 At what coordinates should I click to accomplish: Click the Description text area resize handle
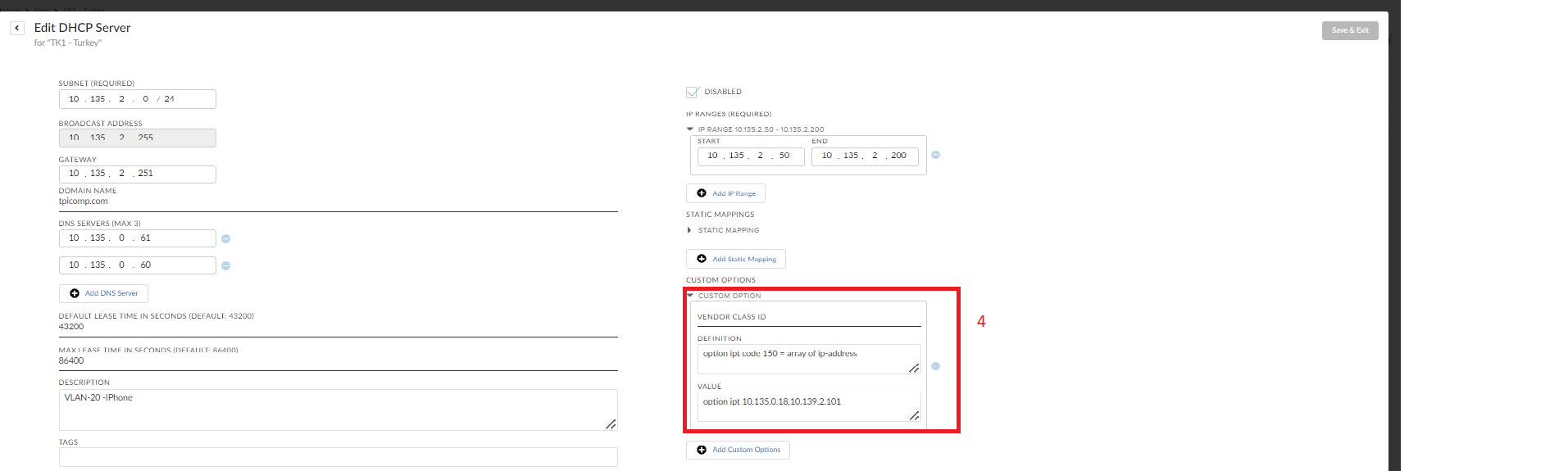click(611, 424)
